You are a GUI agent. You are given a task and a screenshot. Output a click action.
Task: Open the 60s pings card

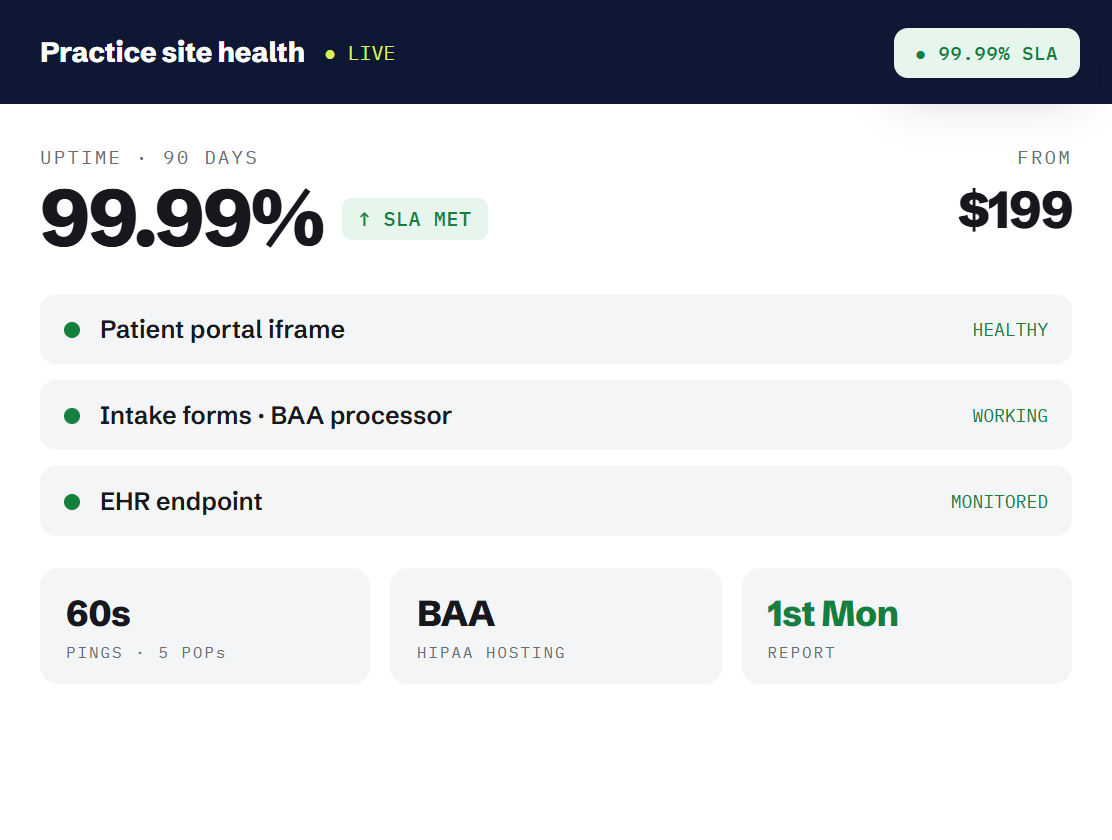205,626
